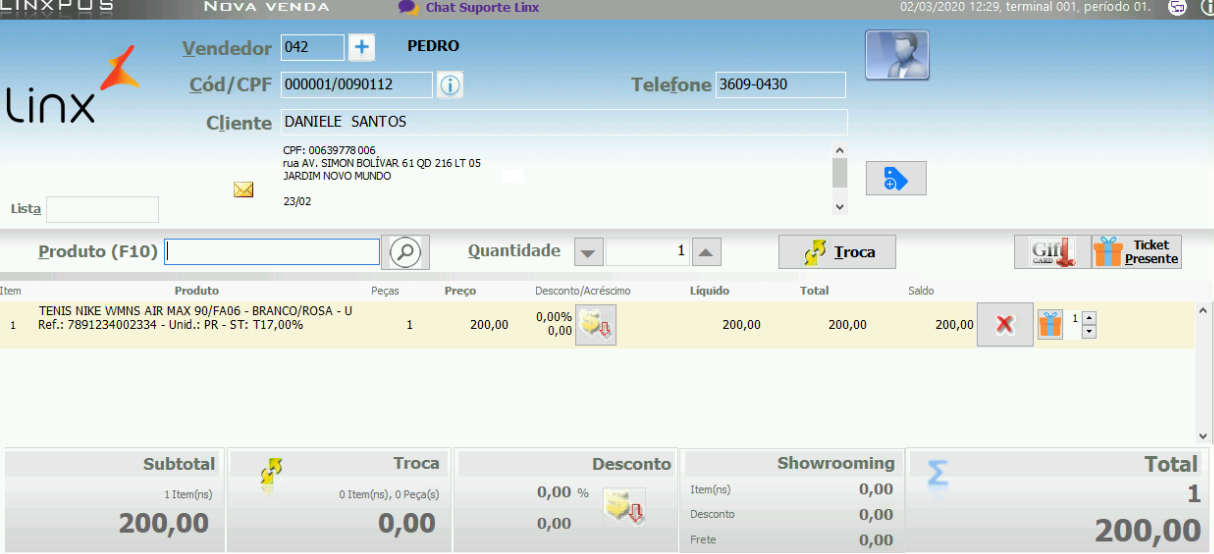Click the Produto column header
Screen dimensions: 1214x554
[x=196, y=291]
